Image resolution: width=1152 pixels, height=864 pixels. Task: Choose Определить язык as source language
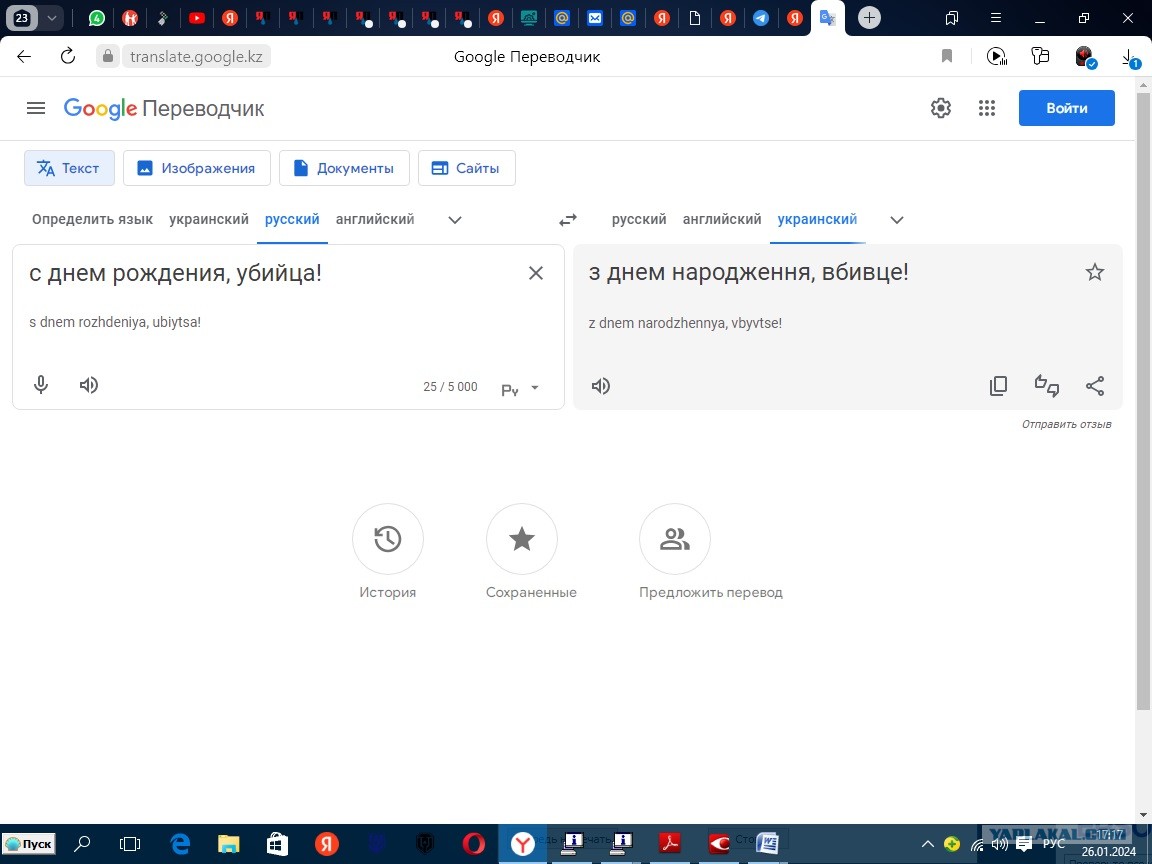coord(93,219)
